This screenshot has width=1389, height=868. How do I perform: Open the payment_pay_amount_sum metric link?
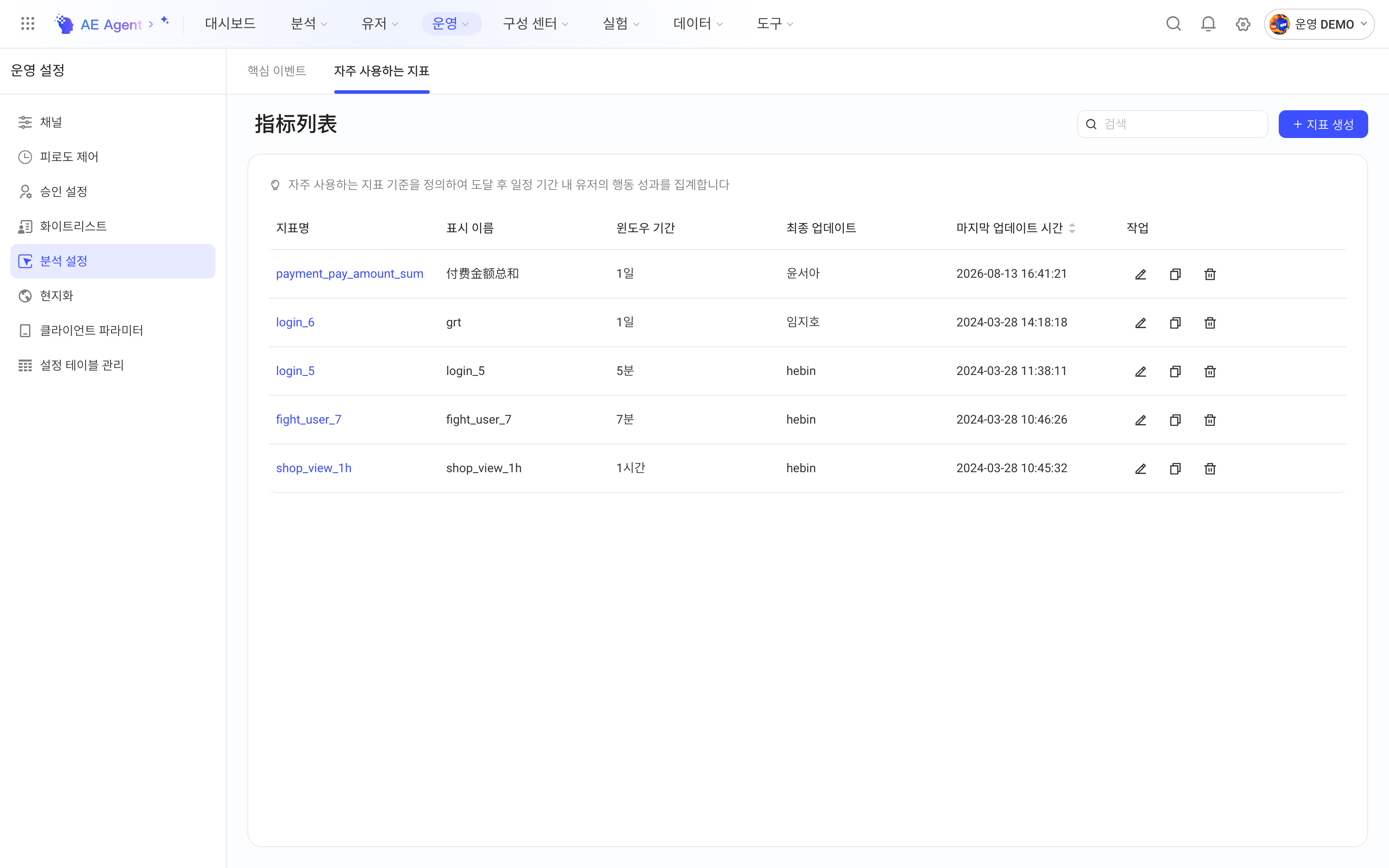point(349,274)
